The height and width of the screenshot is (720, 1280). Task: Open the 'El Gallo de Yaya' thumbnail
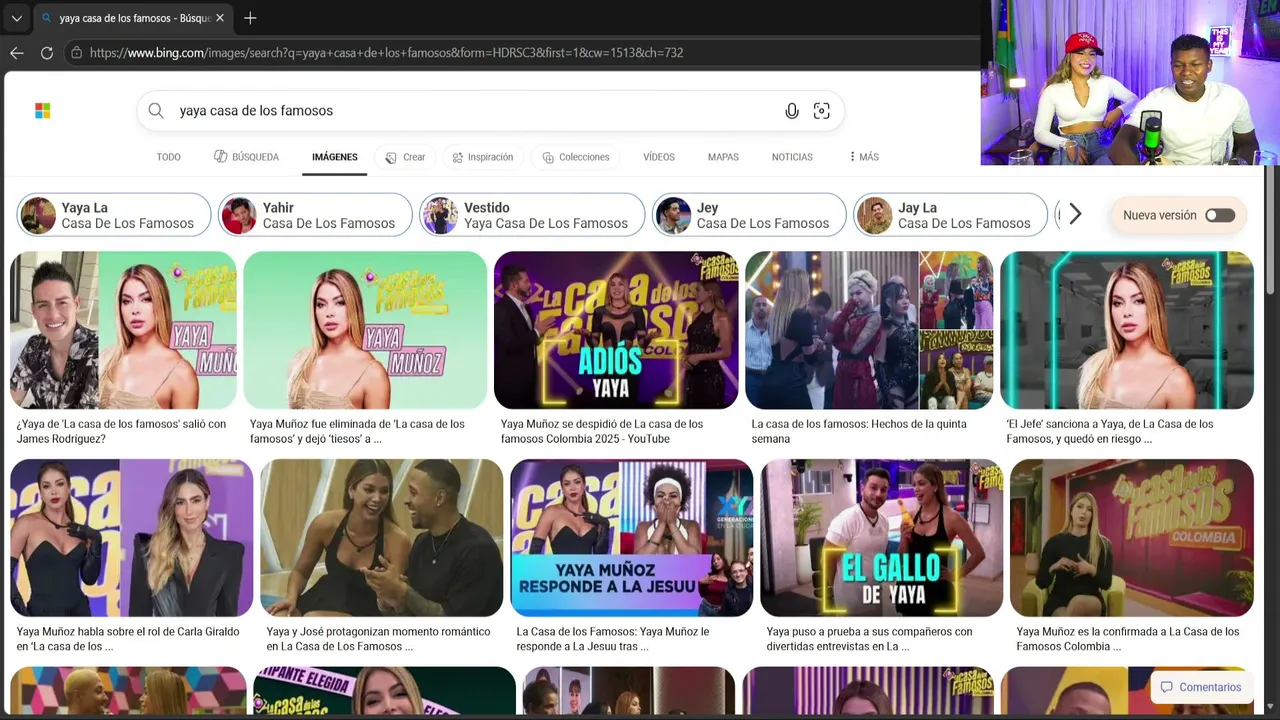point(882,538)
